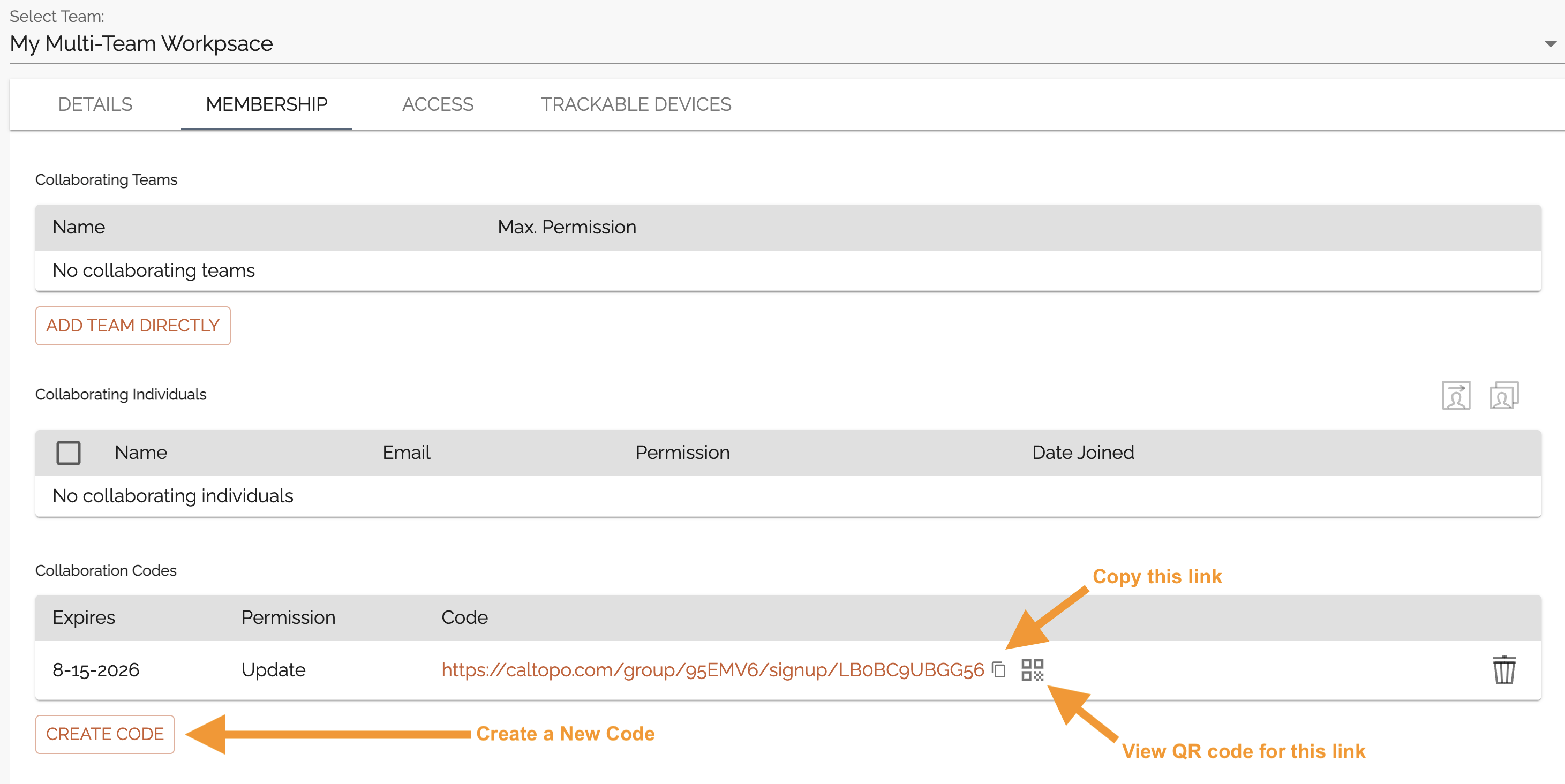The height and width of the screenshot is (784, 1565).
Task: Open the My Multi-Team Workspace selector
Action: pos(782,44)
